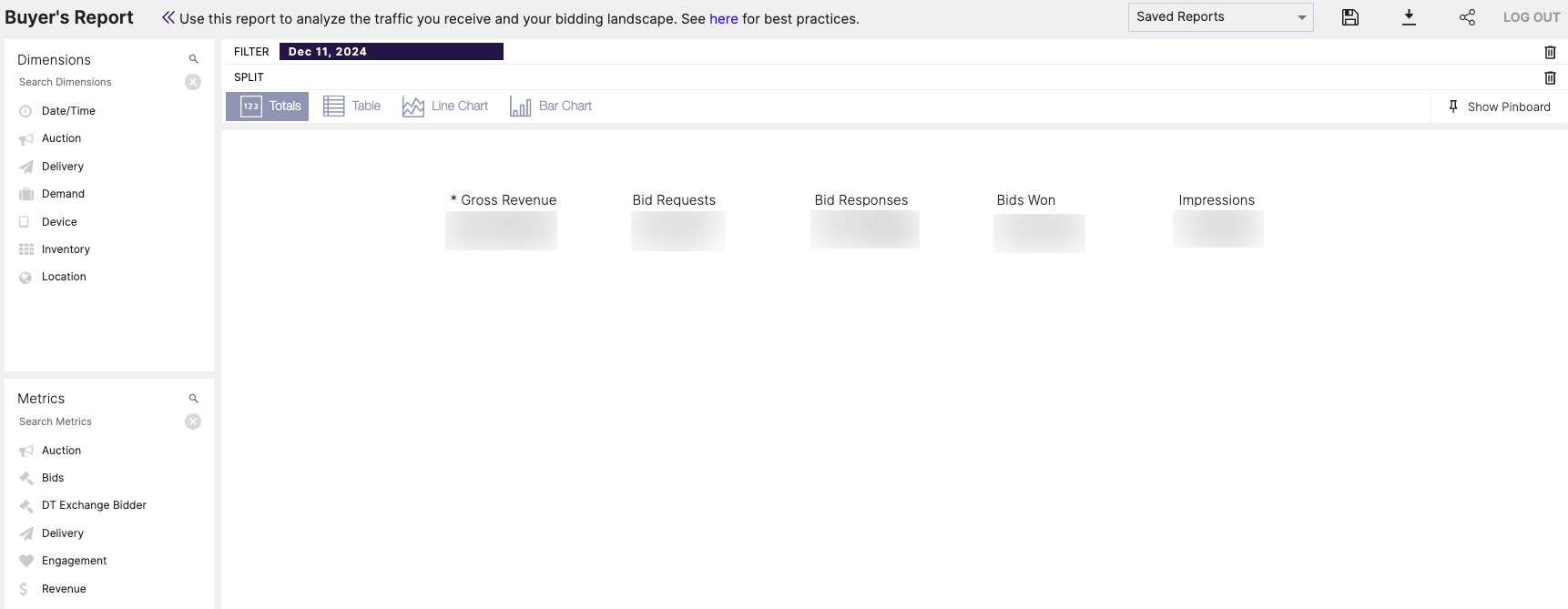1568x609 pixels.
Task: Expand the Inventory dimension group
Action: pyautogui.click(x=66, y=249)
